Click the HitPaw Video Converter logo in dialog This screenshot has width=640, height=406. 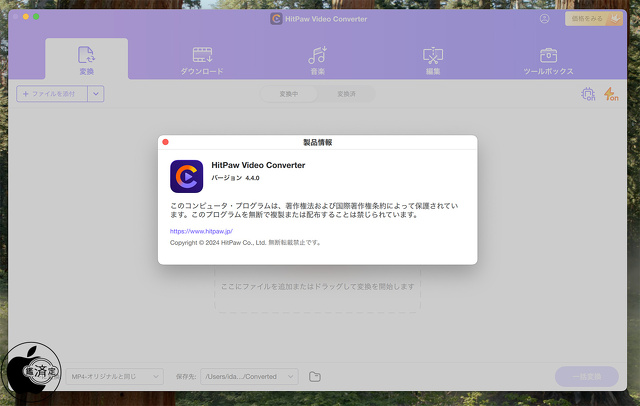pyautogui.click(x=186, y=176)
